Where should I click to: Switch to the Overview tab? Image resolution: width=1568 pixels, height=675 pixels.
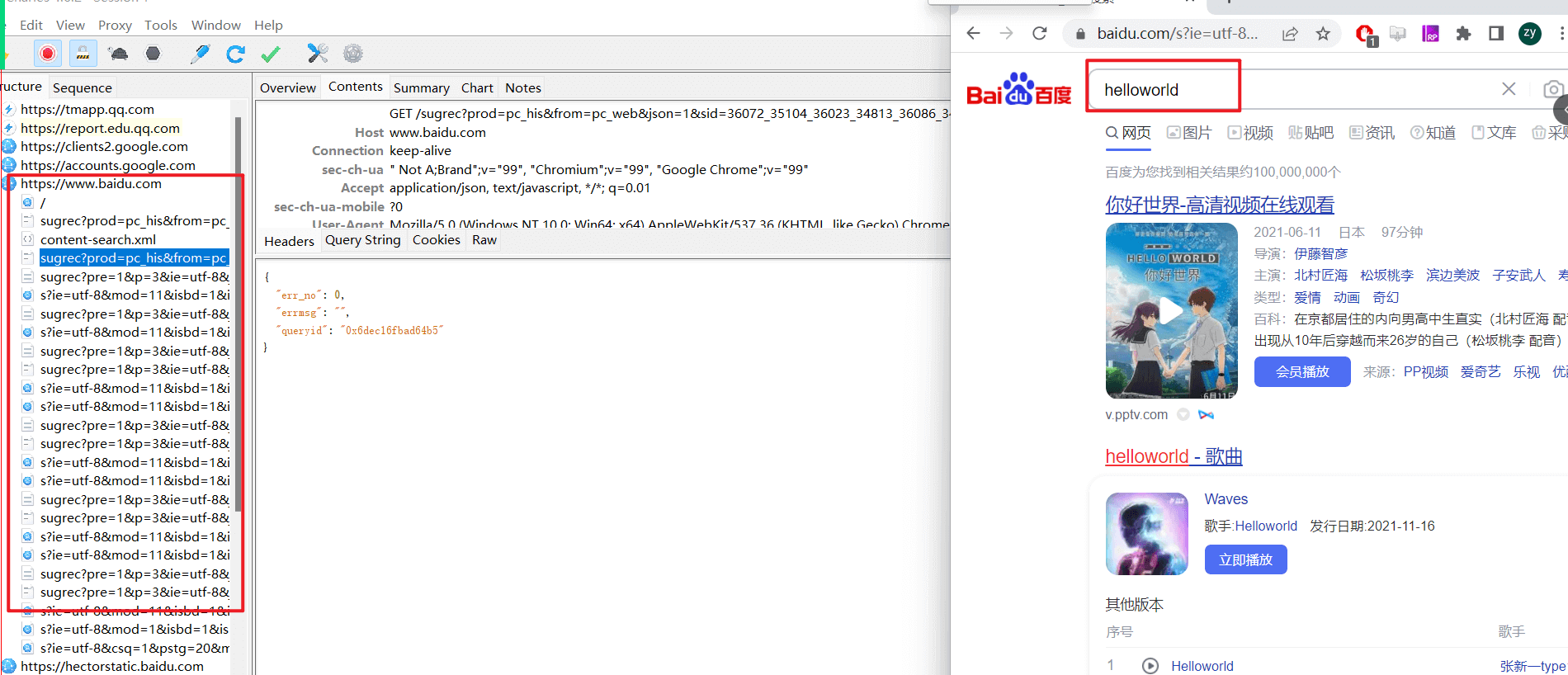pos(287,87)
